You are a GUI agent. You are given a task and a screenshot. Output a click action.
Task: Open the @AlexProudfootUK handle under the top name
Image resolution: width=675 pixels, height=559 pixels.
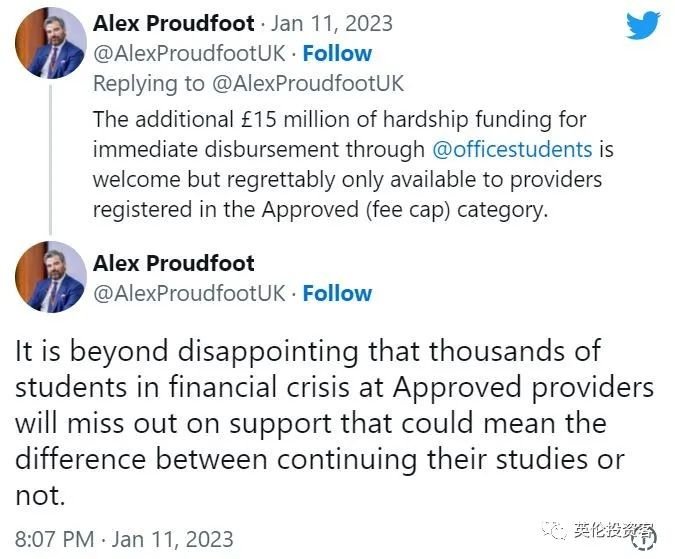[189, 54]
